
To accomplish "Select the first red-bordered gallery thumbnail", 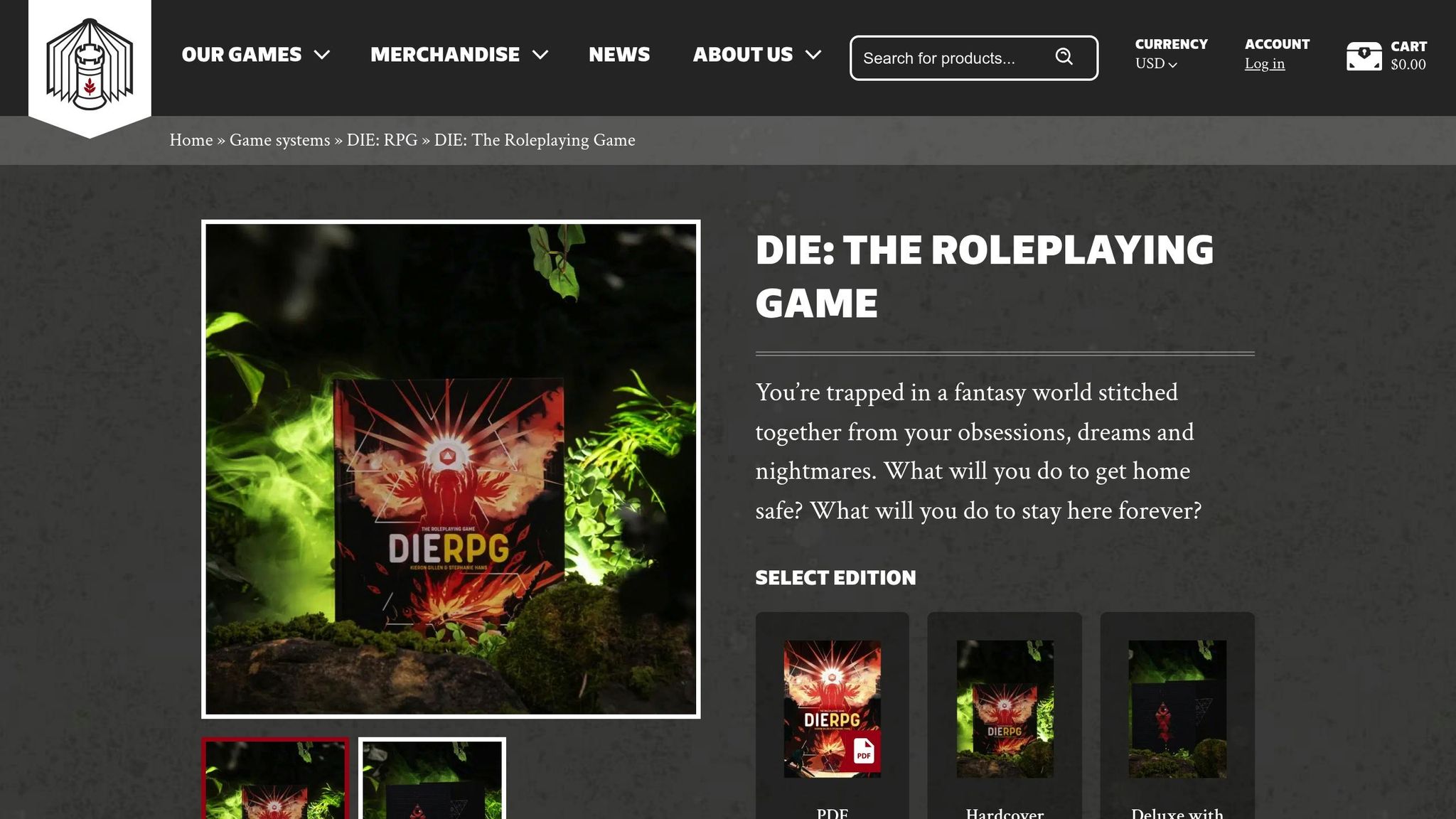I will point(275,778).
